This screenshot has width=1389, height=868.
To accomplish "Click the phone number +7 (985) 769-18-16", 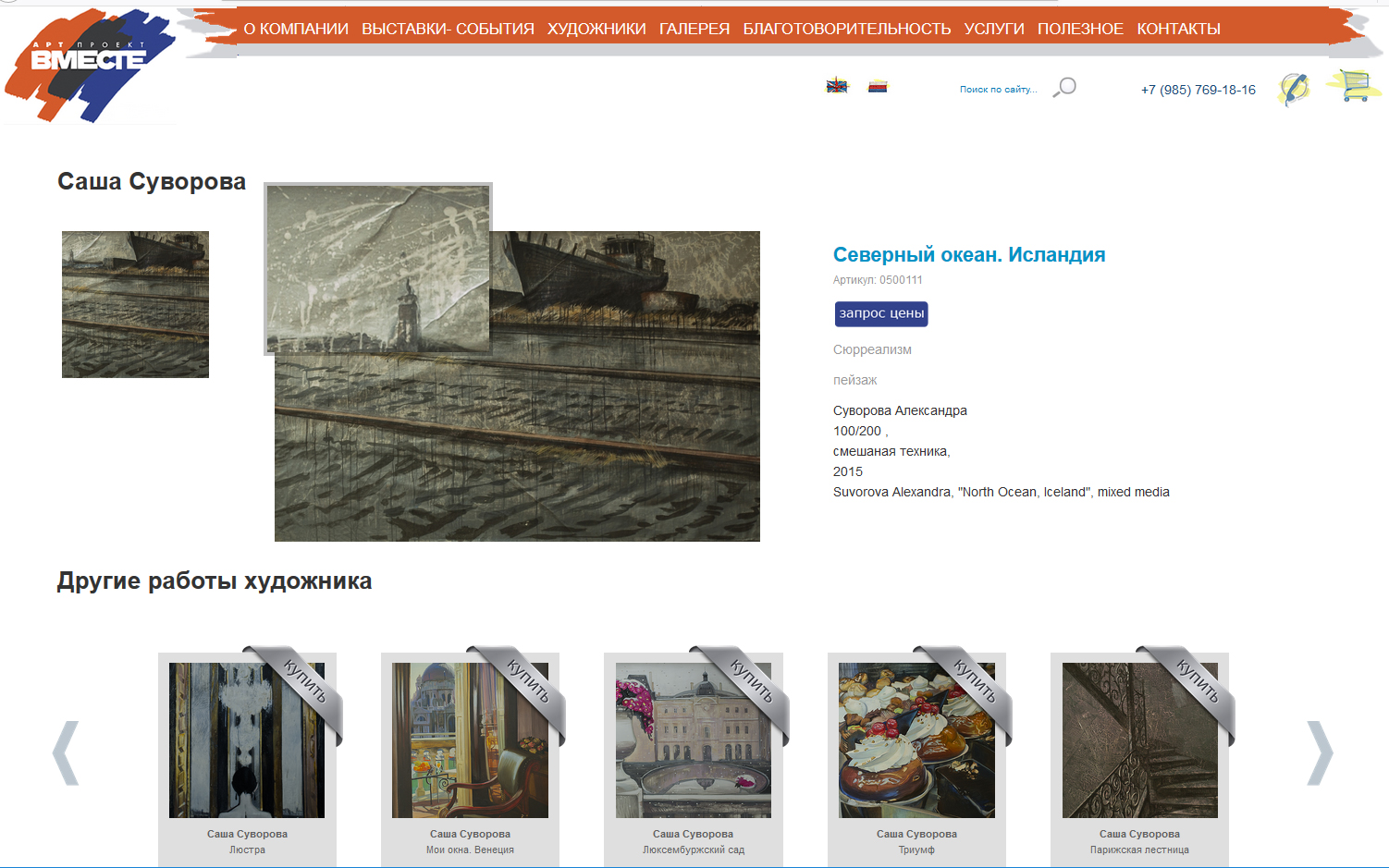I will point(1198,90).
